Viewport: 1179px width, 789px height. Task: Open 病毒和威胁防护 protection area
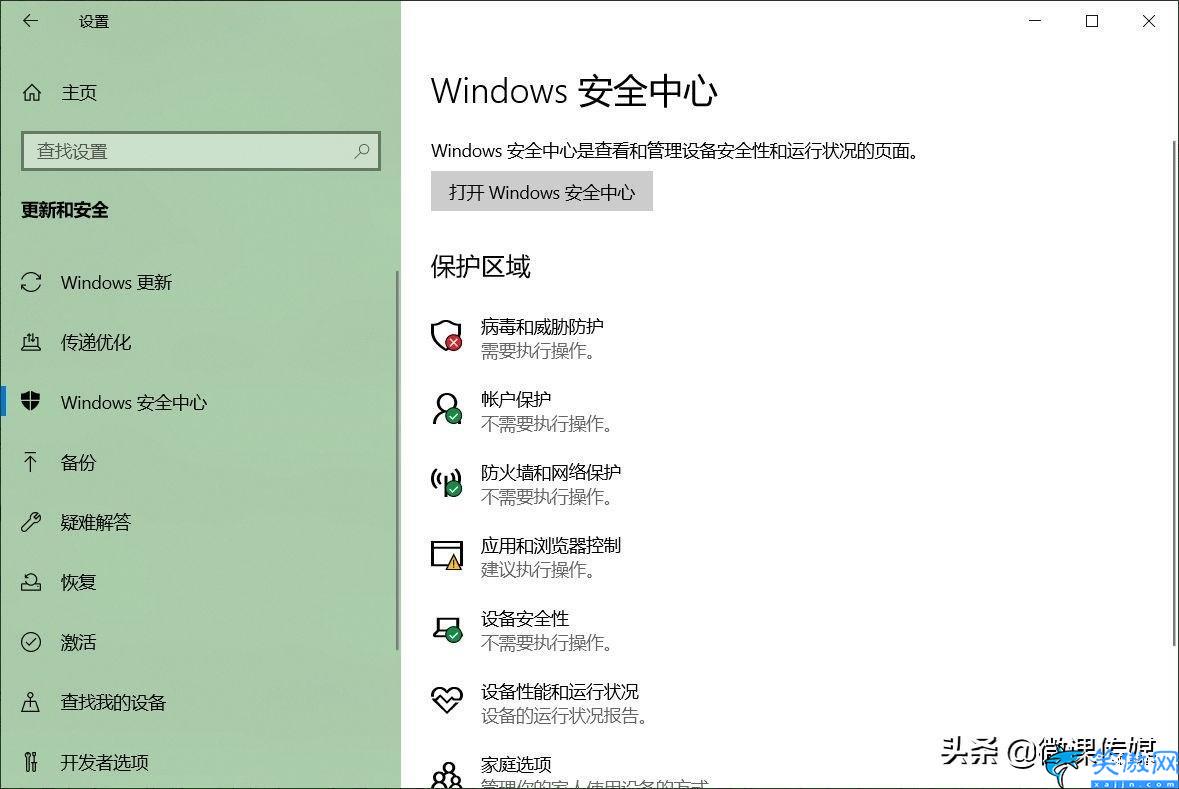517,338
